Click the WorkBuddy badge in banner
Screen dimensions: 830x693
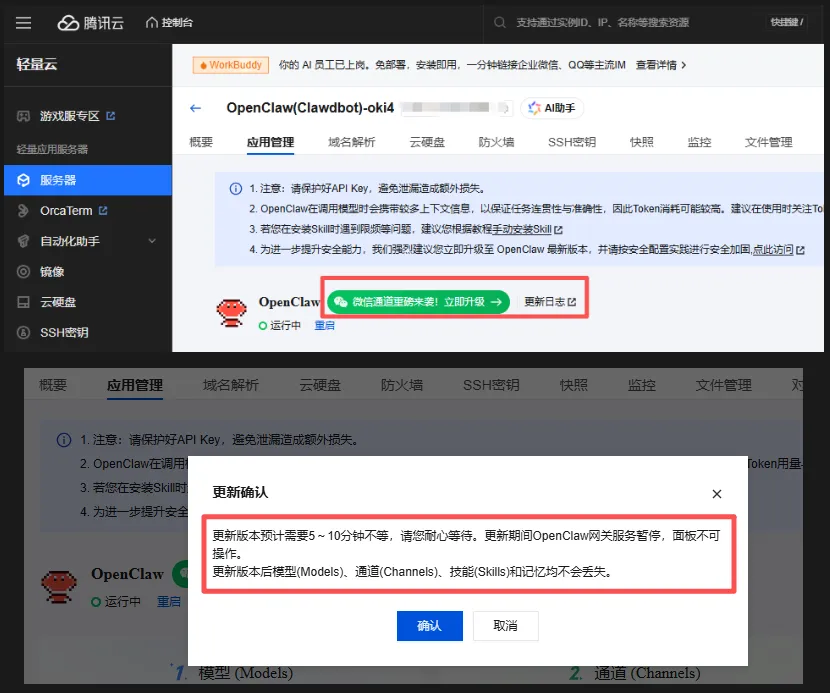(231, 65)
